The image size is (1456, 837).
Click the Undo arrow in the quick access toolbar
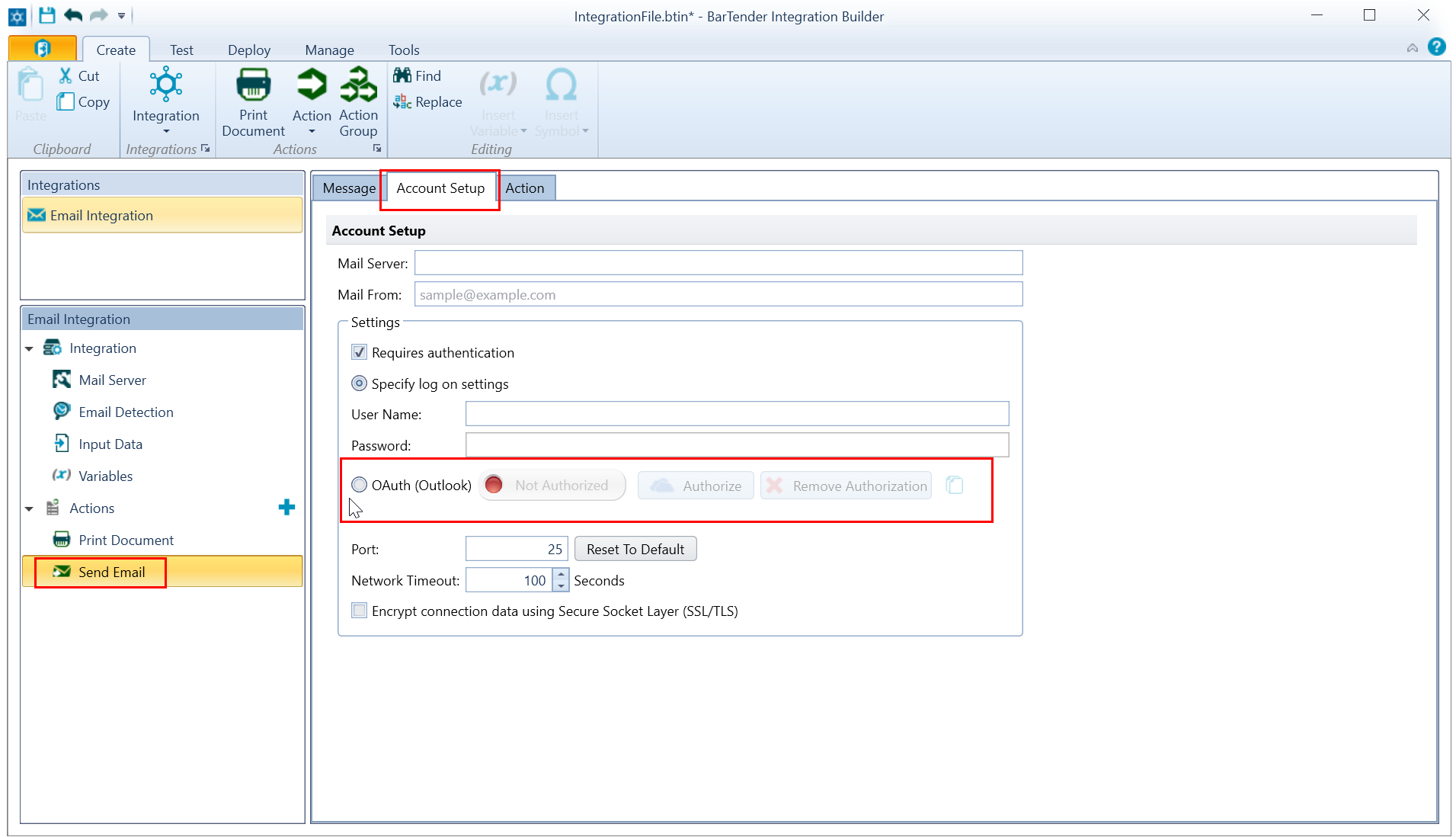pos(73,15)
